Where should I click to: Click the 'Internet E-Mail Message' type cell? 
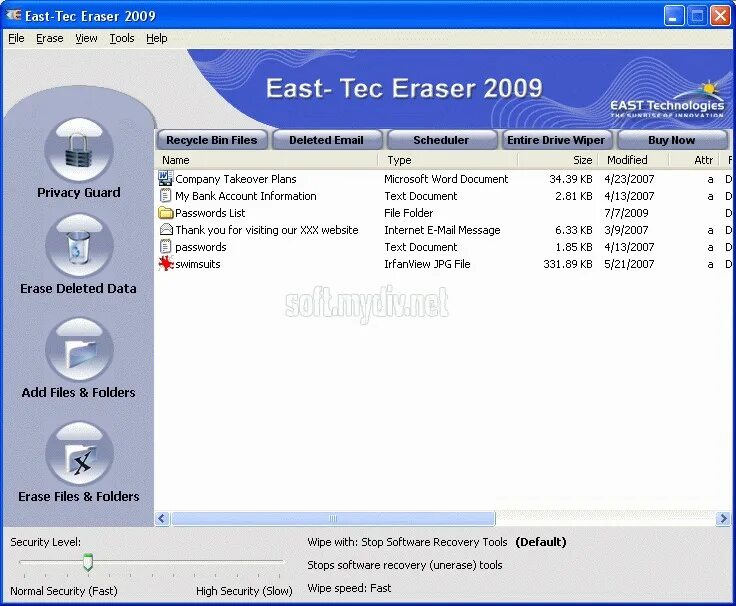pos(442,230)
